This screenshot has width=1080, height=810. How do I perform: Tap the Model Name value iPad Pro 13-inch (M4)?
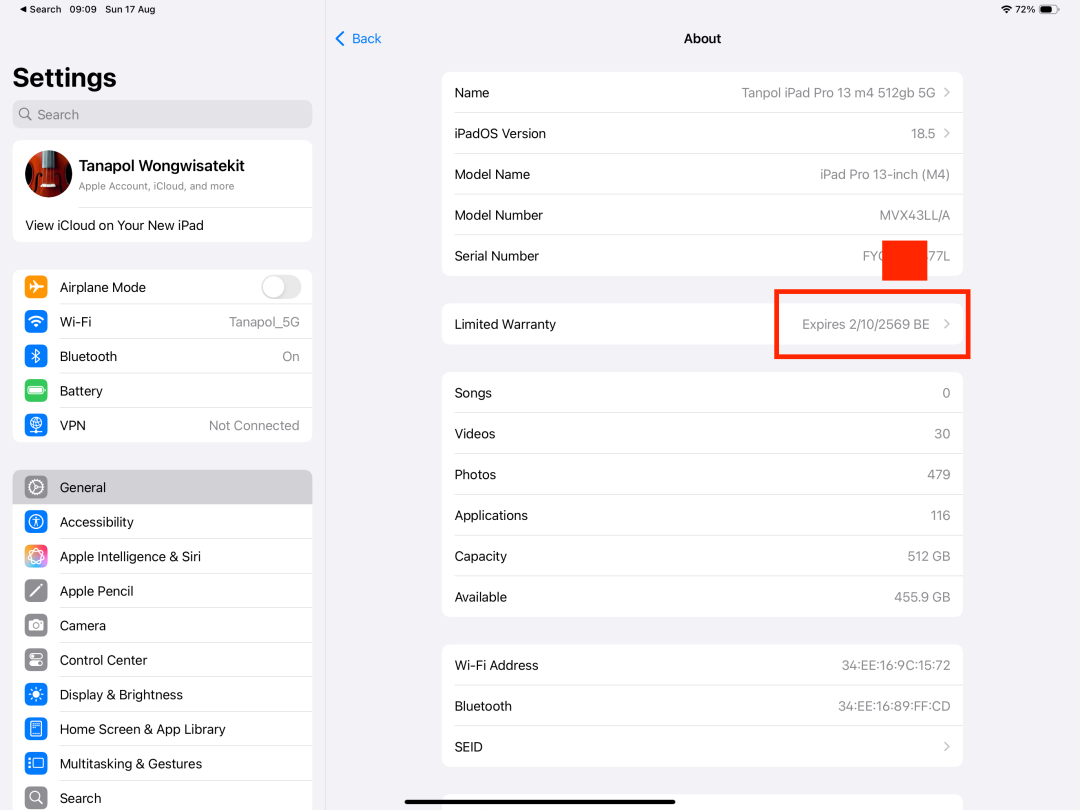coord(884,174)
